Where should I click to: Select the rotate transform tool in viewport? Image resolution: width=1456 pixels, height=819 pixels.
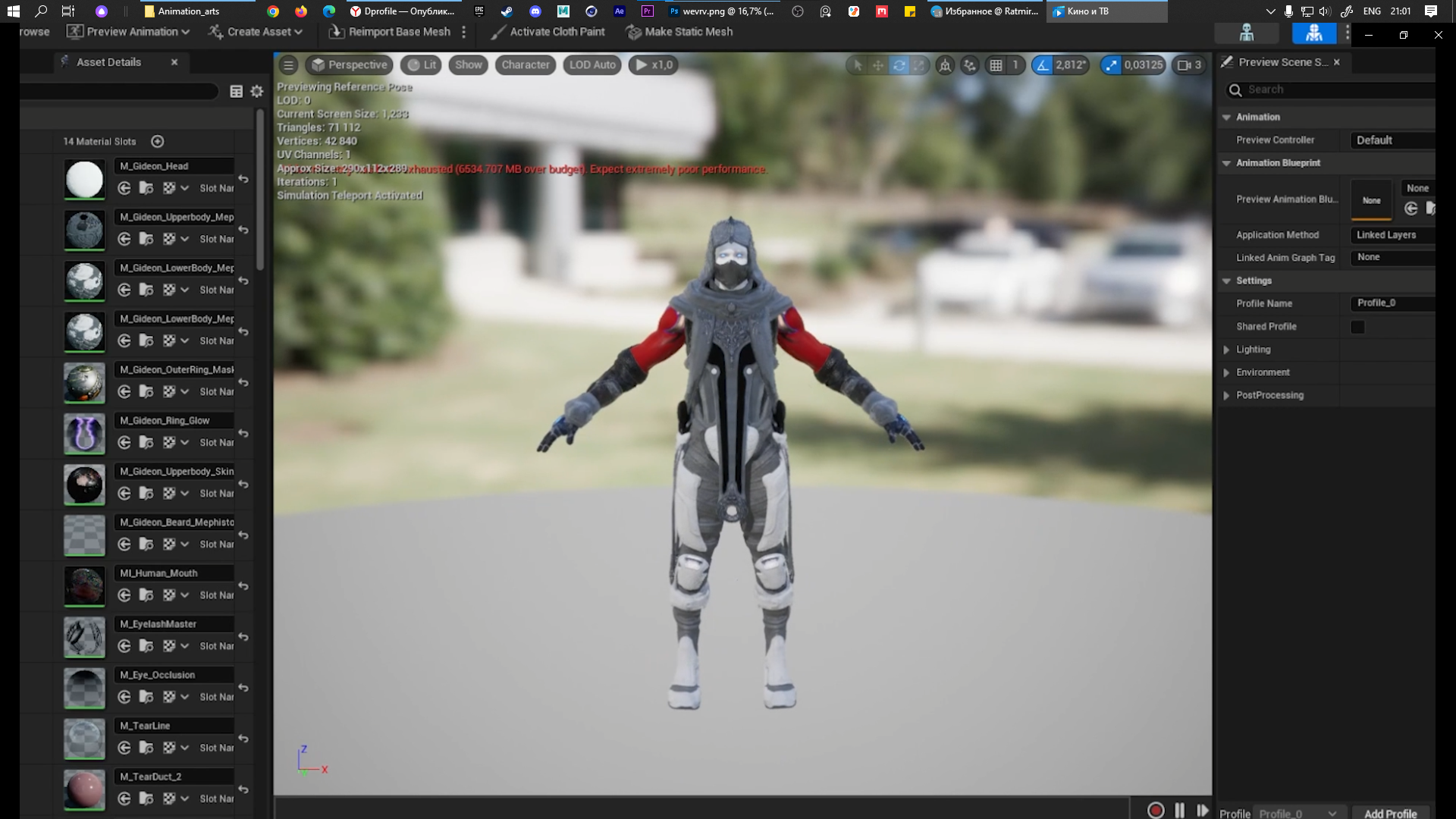pos(899,65)
